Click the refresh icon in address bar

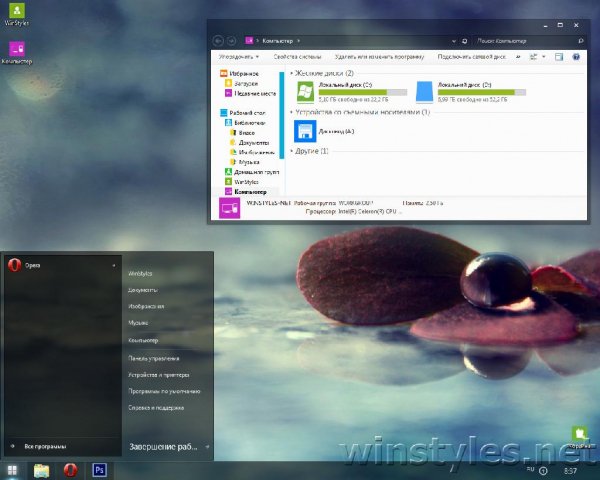[465, 41]
